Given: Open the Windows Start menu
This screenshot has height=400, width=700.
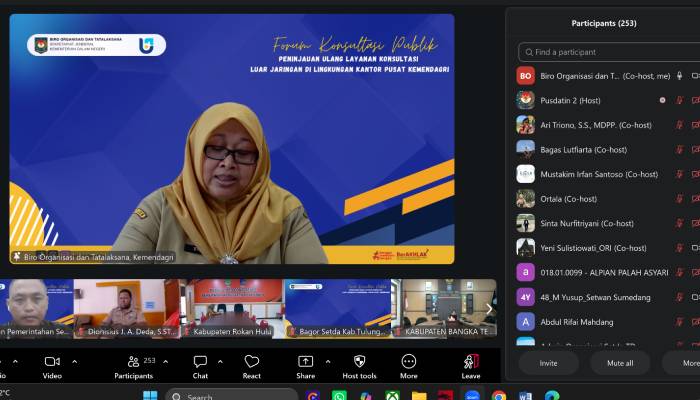Looking at the screenshot, I should [x=150, y=395].
